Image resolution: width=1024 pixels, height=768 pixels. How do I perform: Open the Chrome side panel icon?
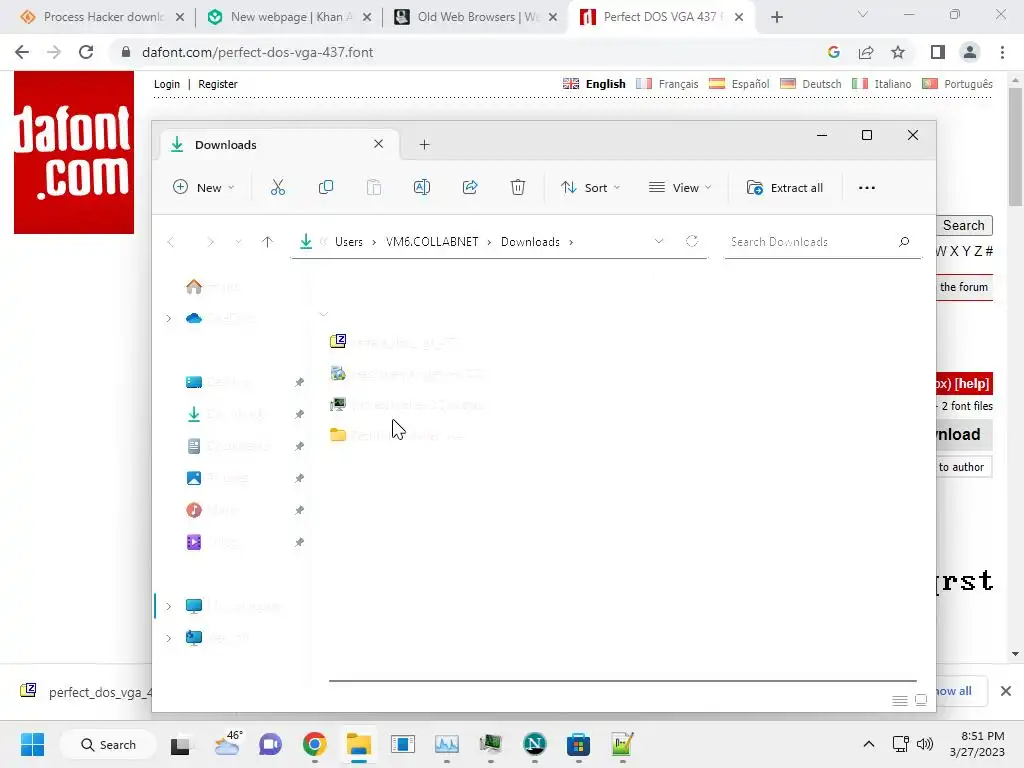[938, 52]
